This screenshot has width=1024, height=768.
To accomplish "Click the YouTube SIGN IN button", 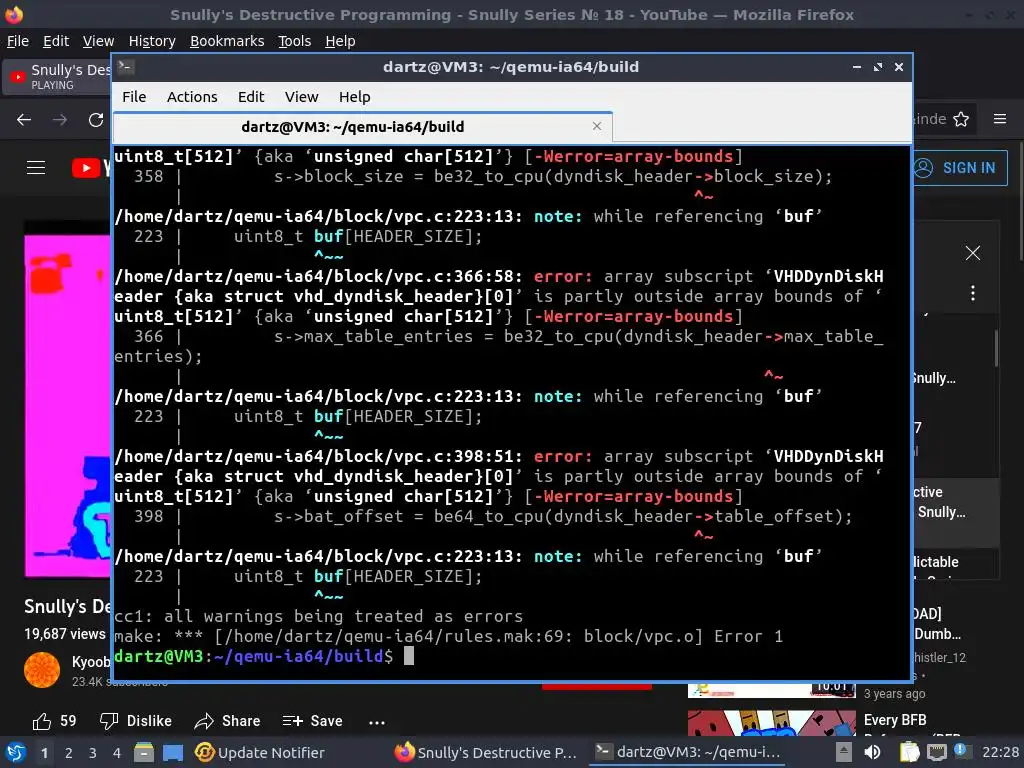I will [959, 168].
